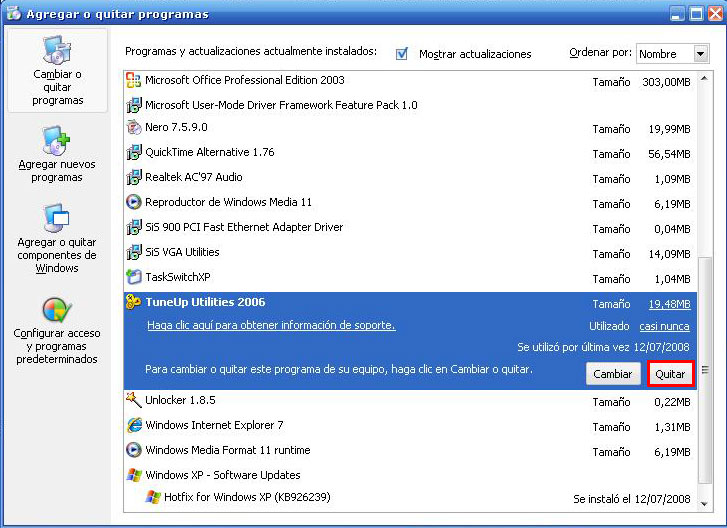The image size is (727, 528).
Task: Select Windows XP - Software Updates entry
Action: (410, 475)
